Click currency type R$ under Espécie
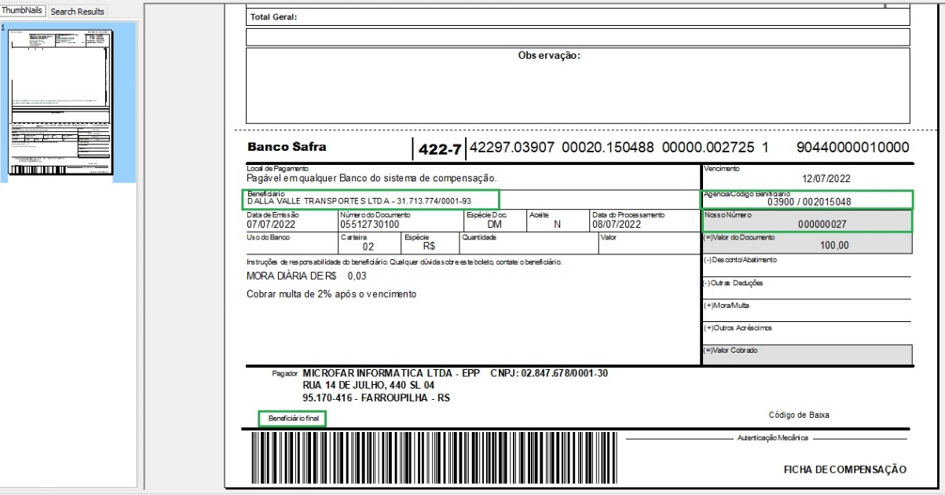Screen dimensions: 945x495 (429, 247)
